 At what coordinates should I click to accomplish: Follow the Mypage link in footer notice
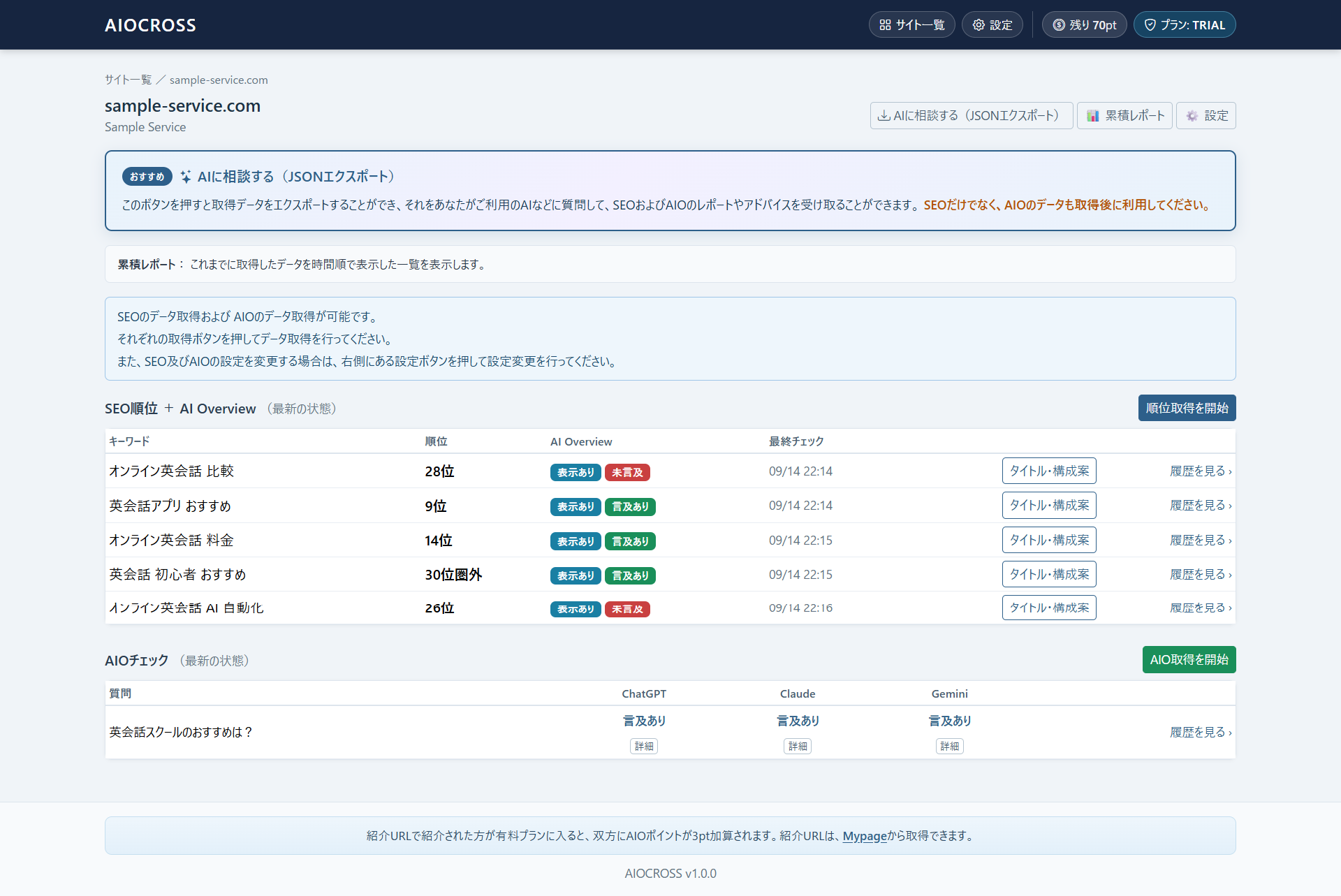(x=864, y=836)
